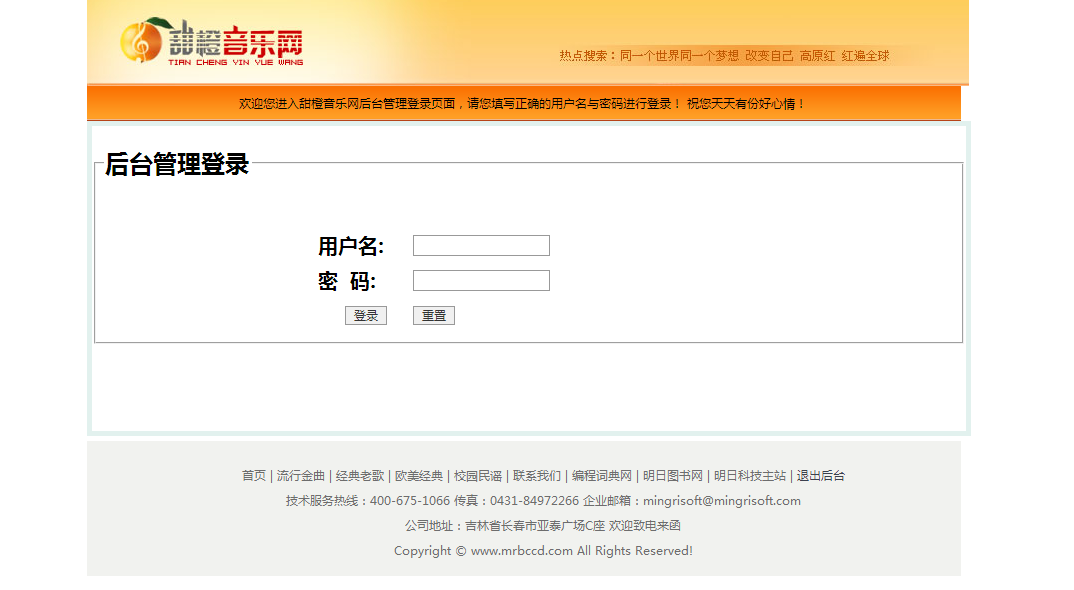Image resolution: width=1074 pixels, height=590 pixels.
Task: Click the Copyright www.mrbccd.com line
Action: point(543,551)
